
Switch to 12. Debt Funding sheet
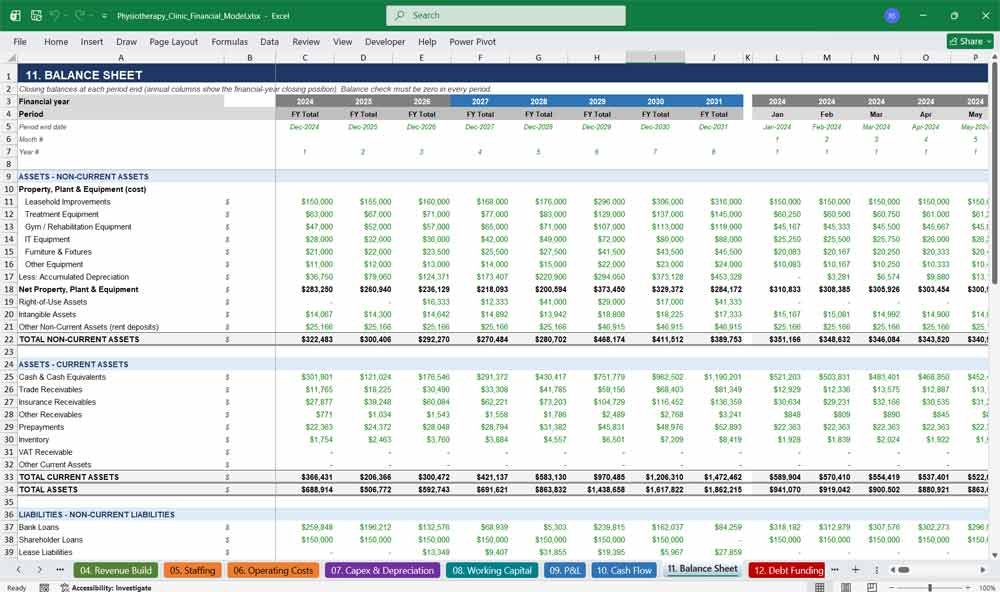tap(788, 570)
